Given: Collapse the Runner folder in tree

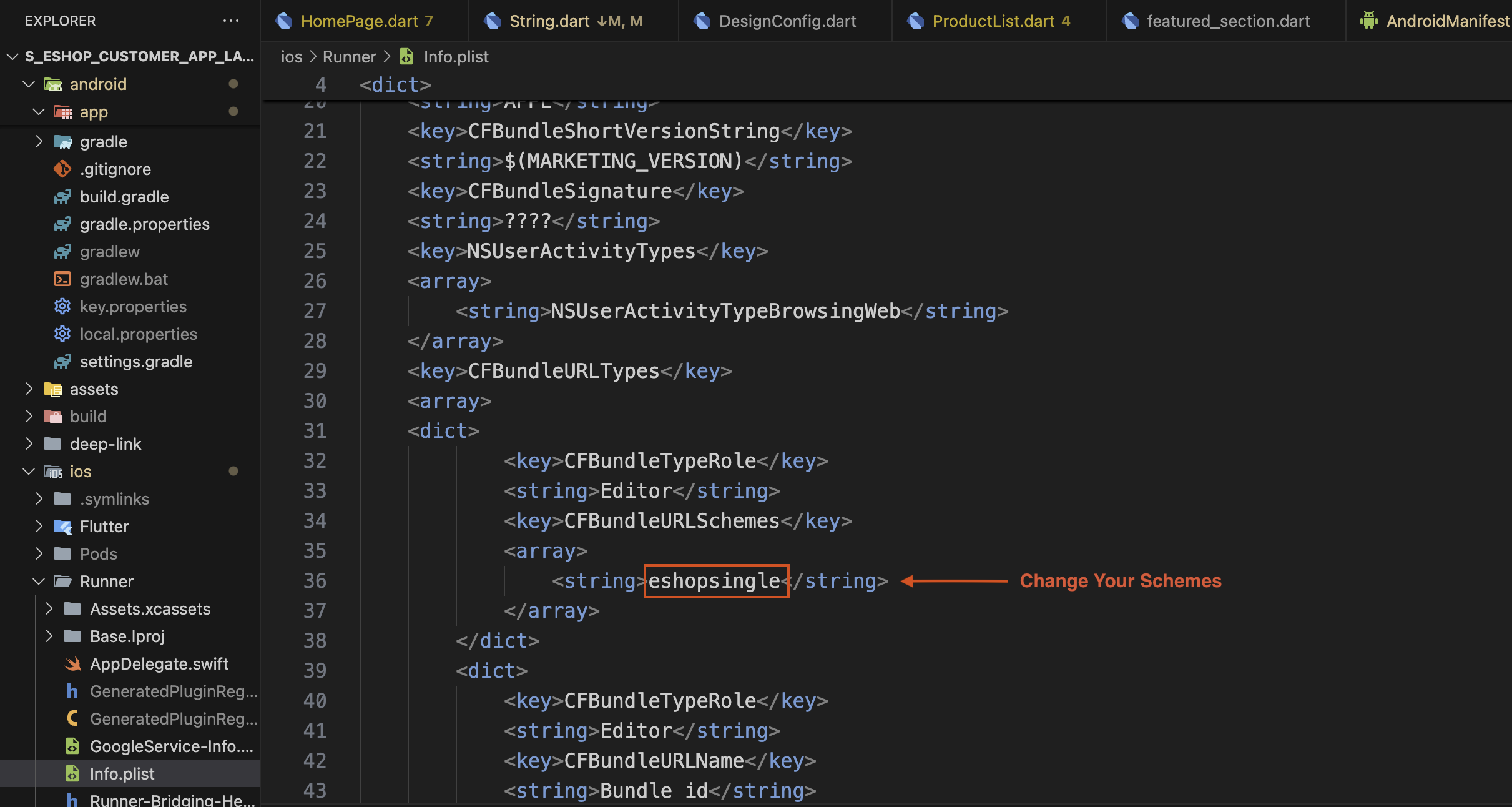Looking at the screenshot, I should click(x=39, y=581).
